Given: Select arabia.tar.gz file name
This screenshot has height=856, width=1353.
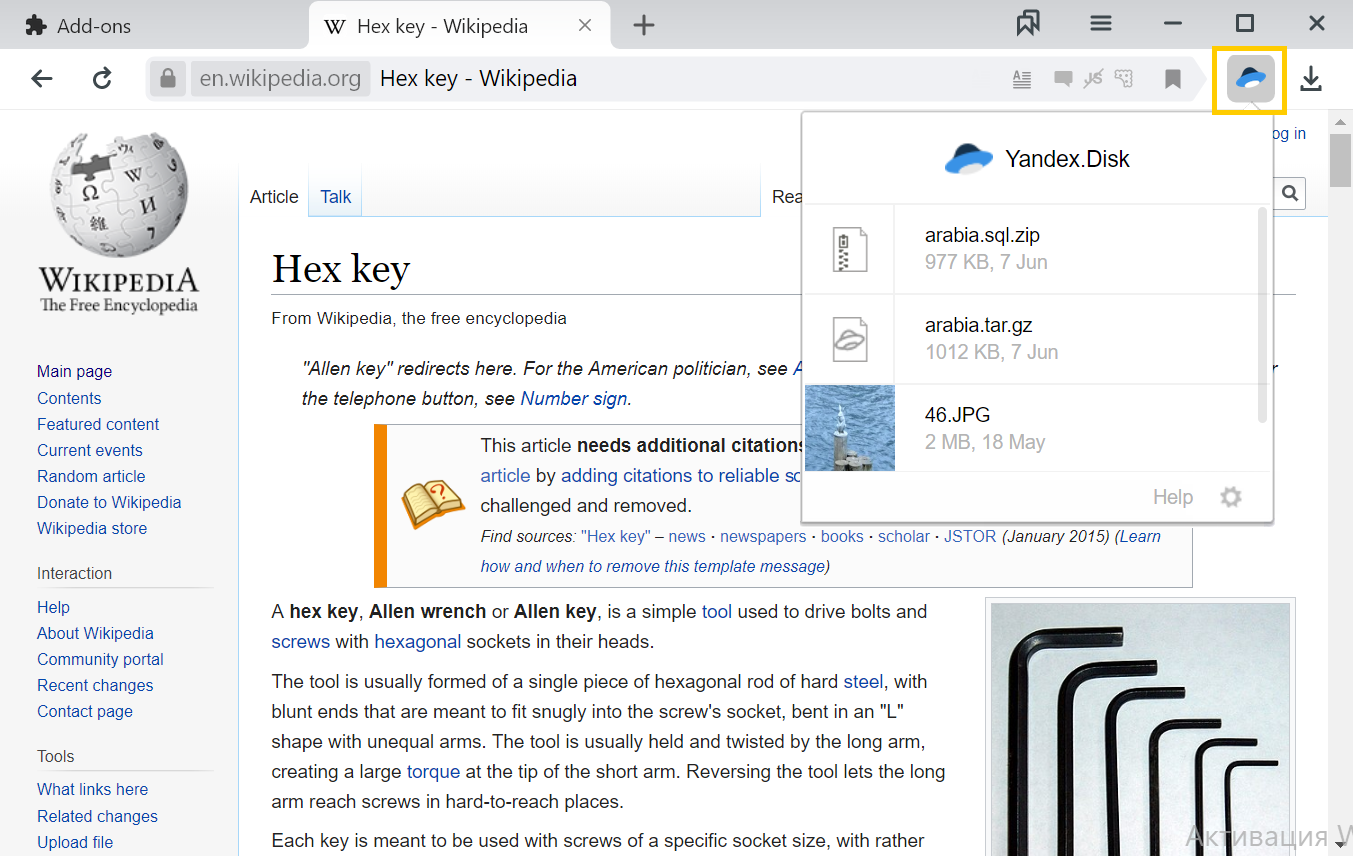Looking at the screenshot, I should click(978, 325).
